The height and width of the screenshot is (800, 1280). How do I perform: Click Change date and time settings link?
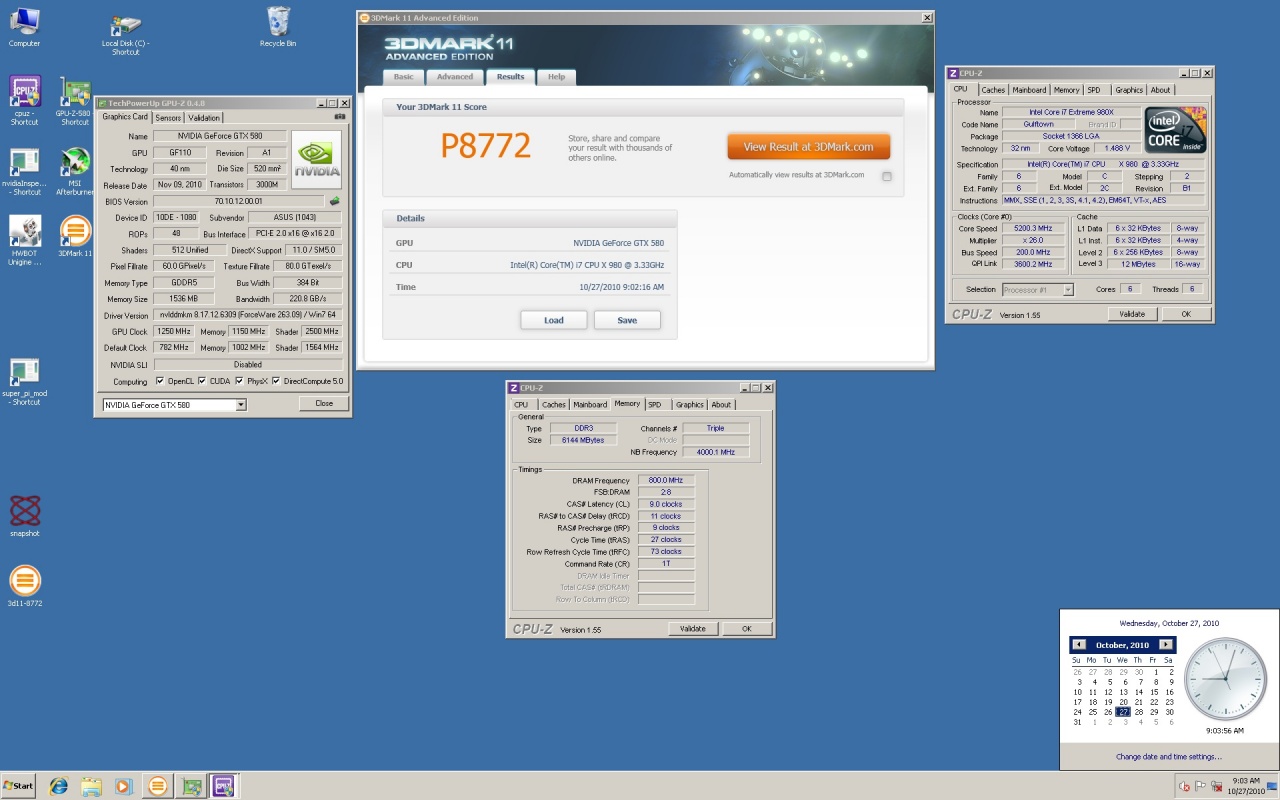coord(1168,757)
